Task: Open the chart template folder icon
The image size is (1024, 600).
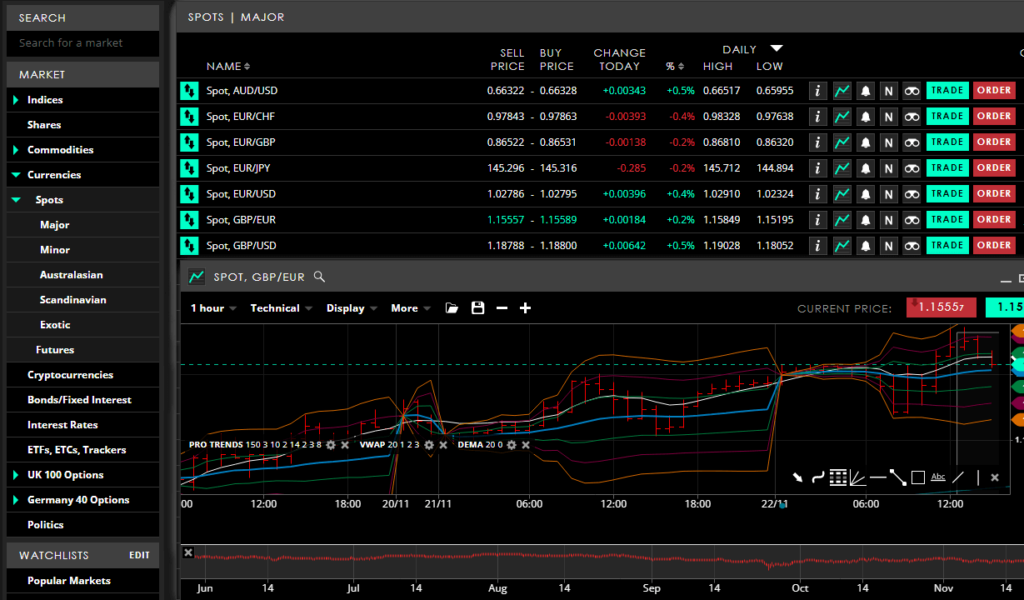Action: point(451,308)
